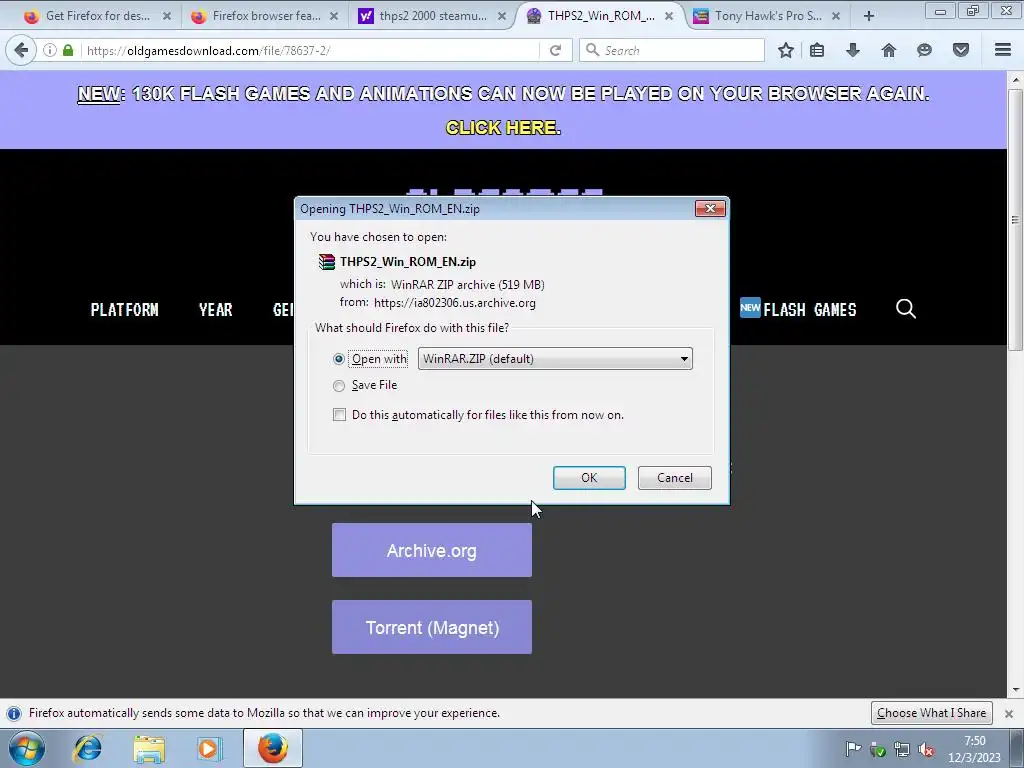The image size is (1024, 768).
Task: Close the 'Tony Hawk's Pro S...' tab
Action: pos(836,16)
